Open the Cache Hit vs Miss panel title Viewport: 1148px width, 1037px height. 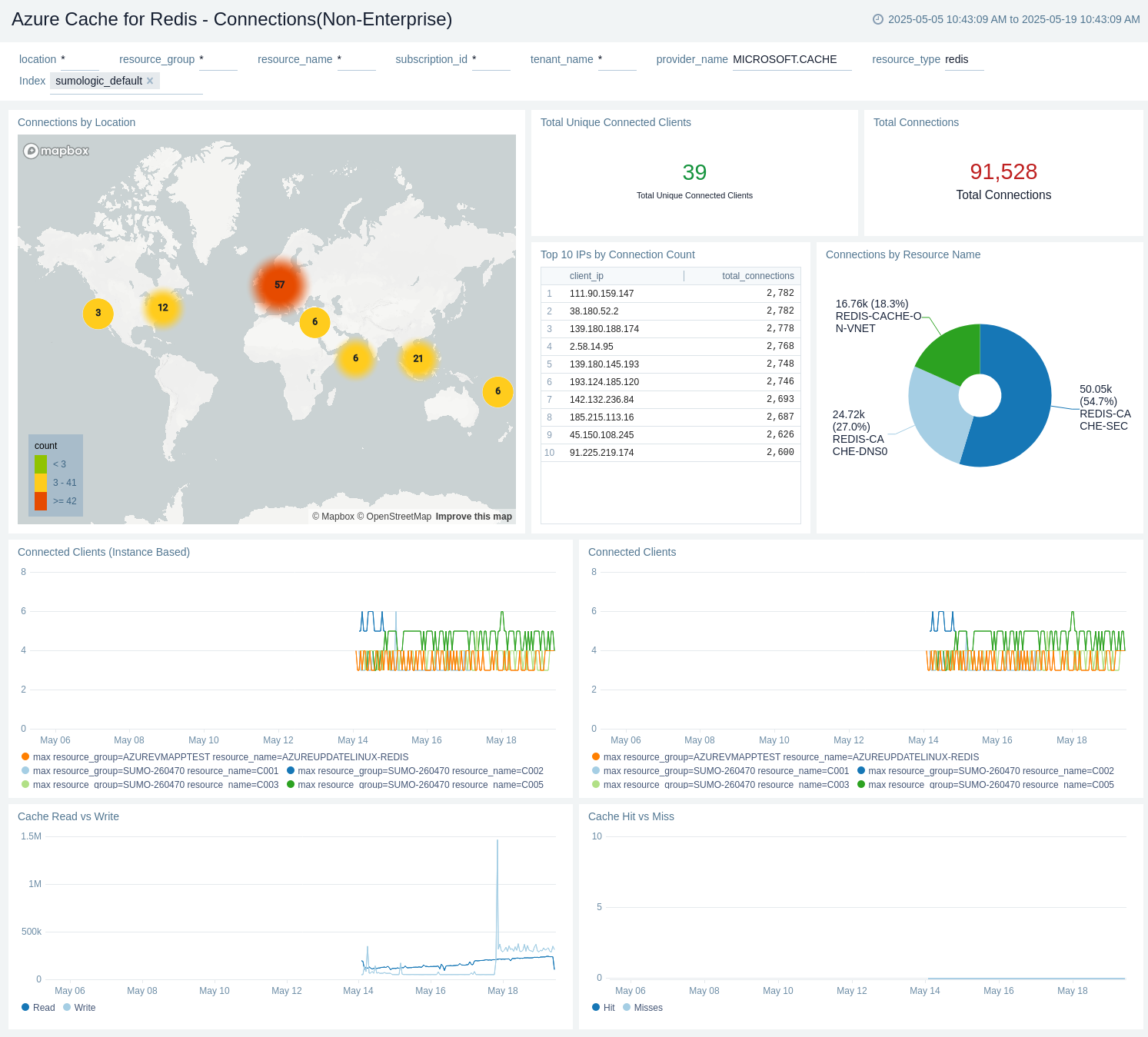pos(631,816)
